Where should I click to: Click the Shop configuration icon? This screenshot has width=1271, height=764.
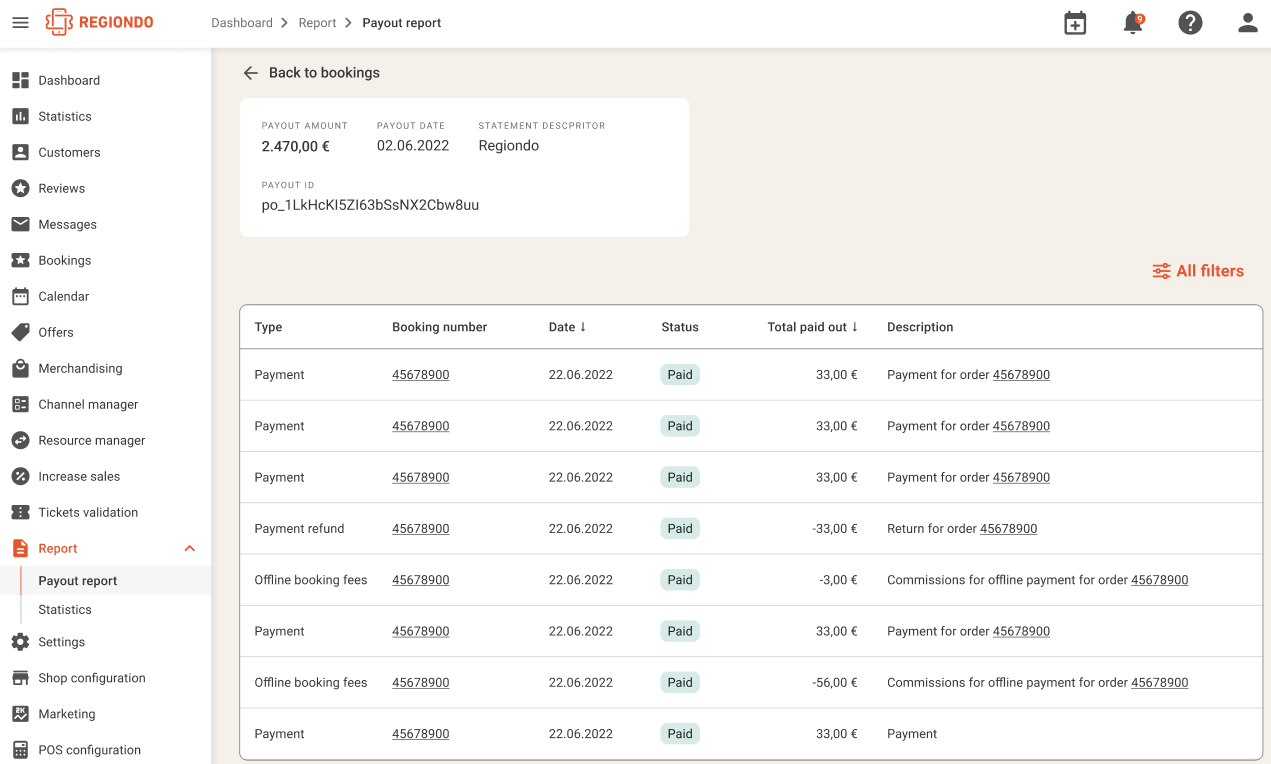point(20,678)
